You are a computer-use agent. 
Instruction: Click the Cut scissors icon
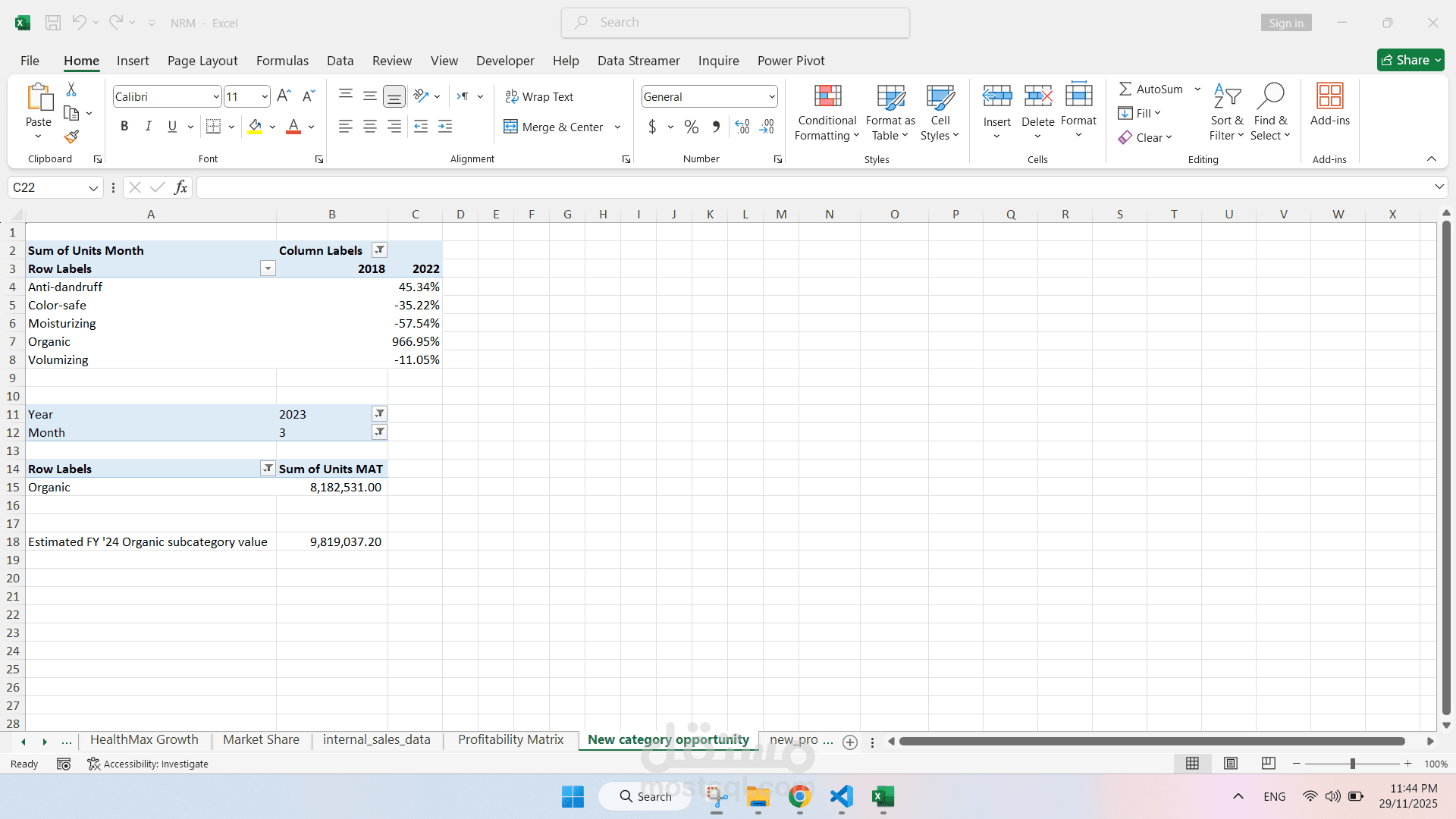point(71,89)
